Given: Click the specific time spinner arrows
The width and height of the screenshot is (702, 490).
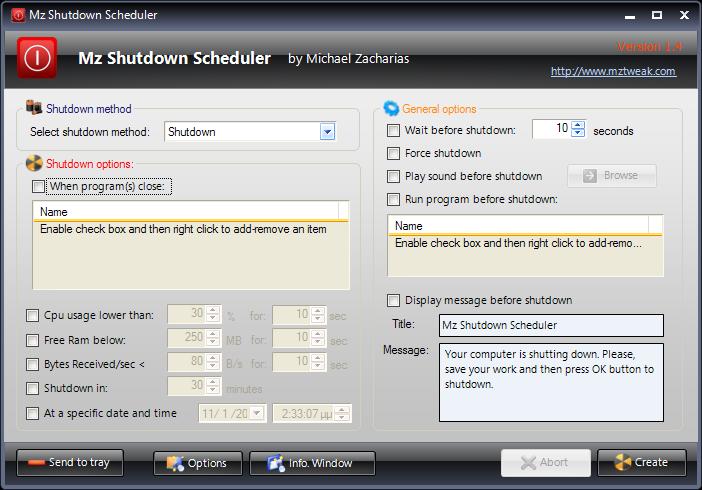Looking at the screenshot, I should [342, 413].
